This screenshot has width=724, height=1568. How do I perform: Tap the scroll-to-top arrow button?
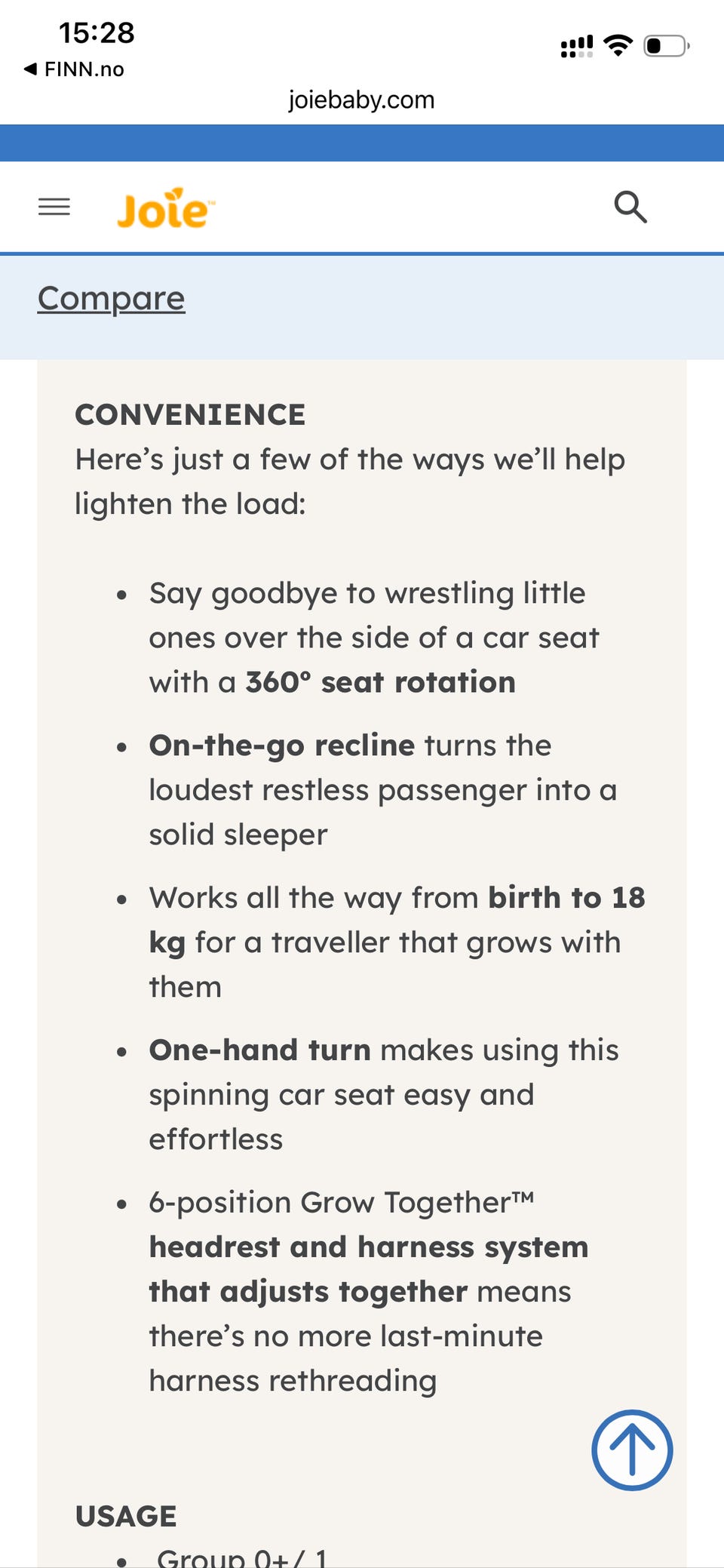(x=632, y=1450)
